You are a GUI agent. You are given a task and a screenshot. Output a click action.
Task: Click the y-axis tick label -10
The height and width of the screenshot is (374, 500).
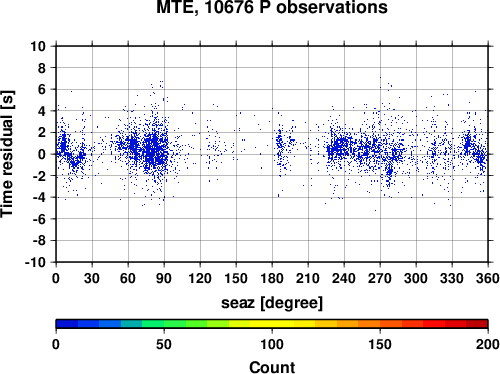35,262
